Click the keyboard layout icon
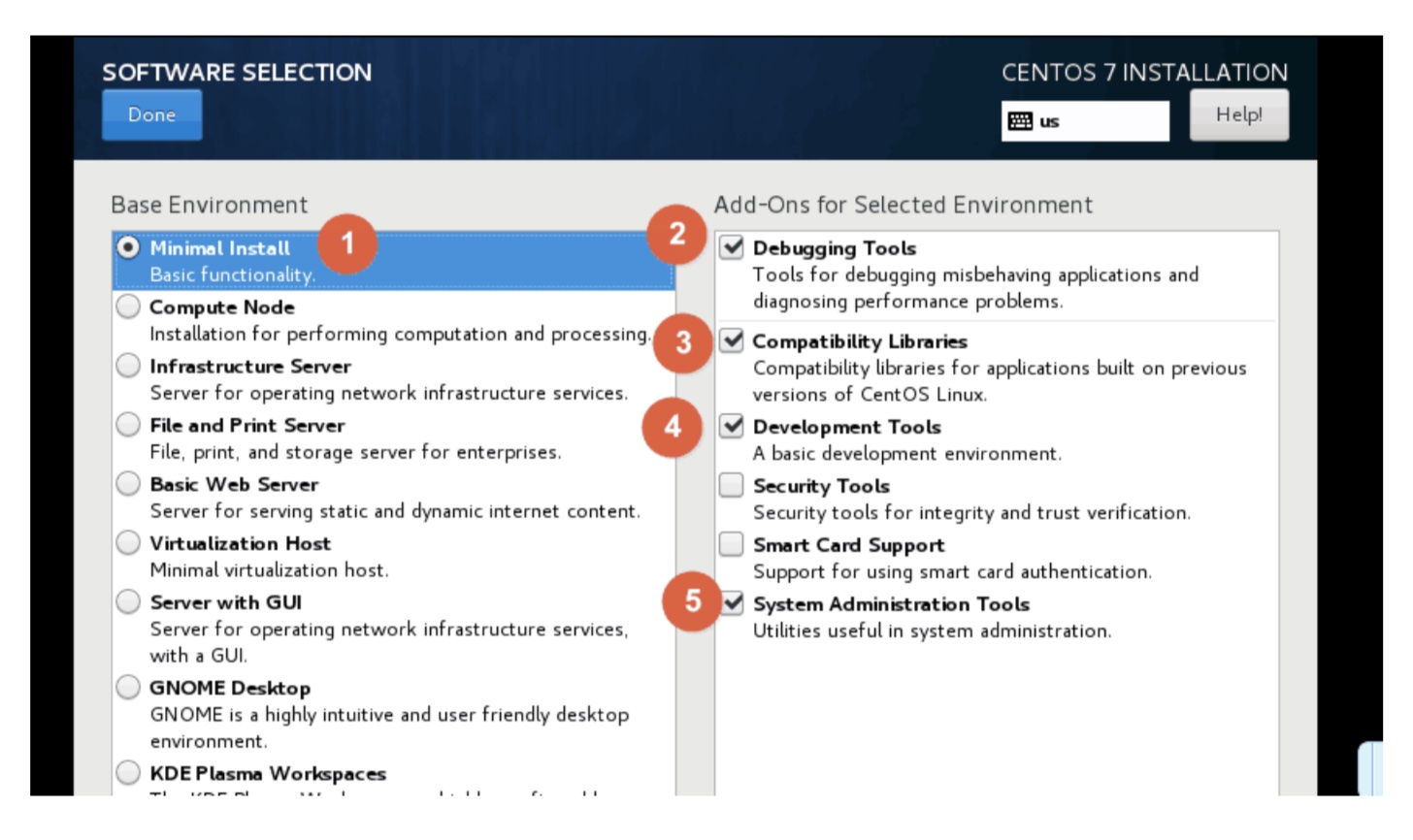Viewport: 1413px width, 840px height. pyautogui.click(x=1020, y=121)
